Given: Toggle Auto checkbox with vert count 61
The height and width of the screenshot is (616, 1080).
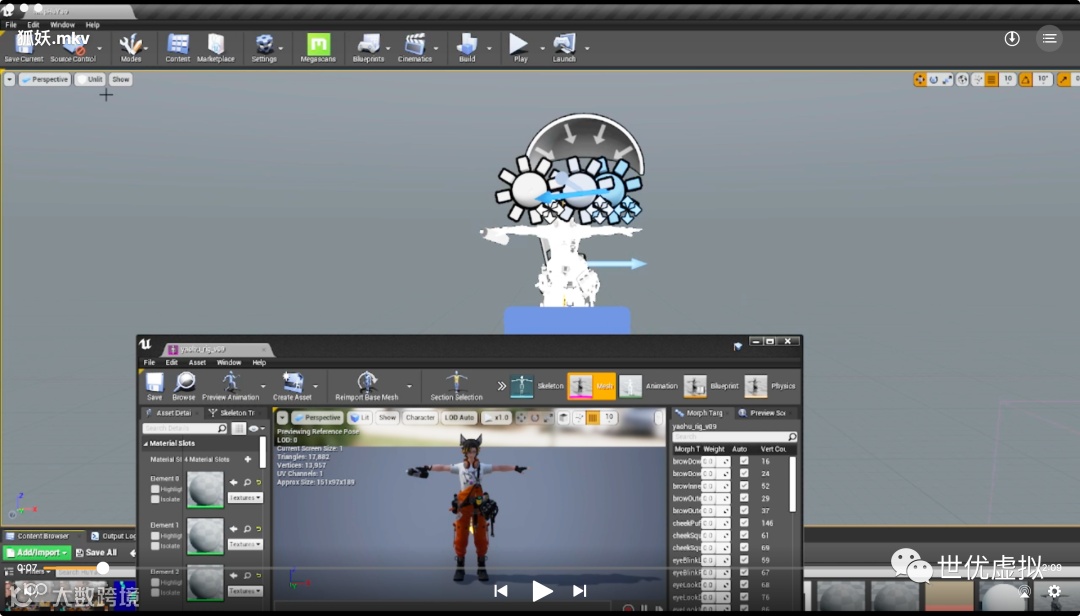Looking at the screenshot, I should point(744,535).
